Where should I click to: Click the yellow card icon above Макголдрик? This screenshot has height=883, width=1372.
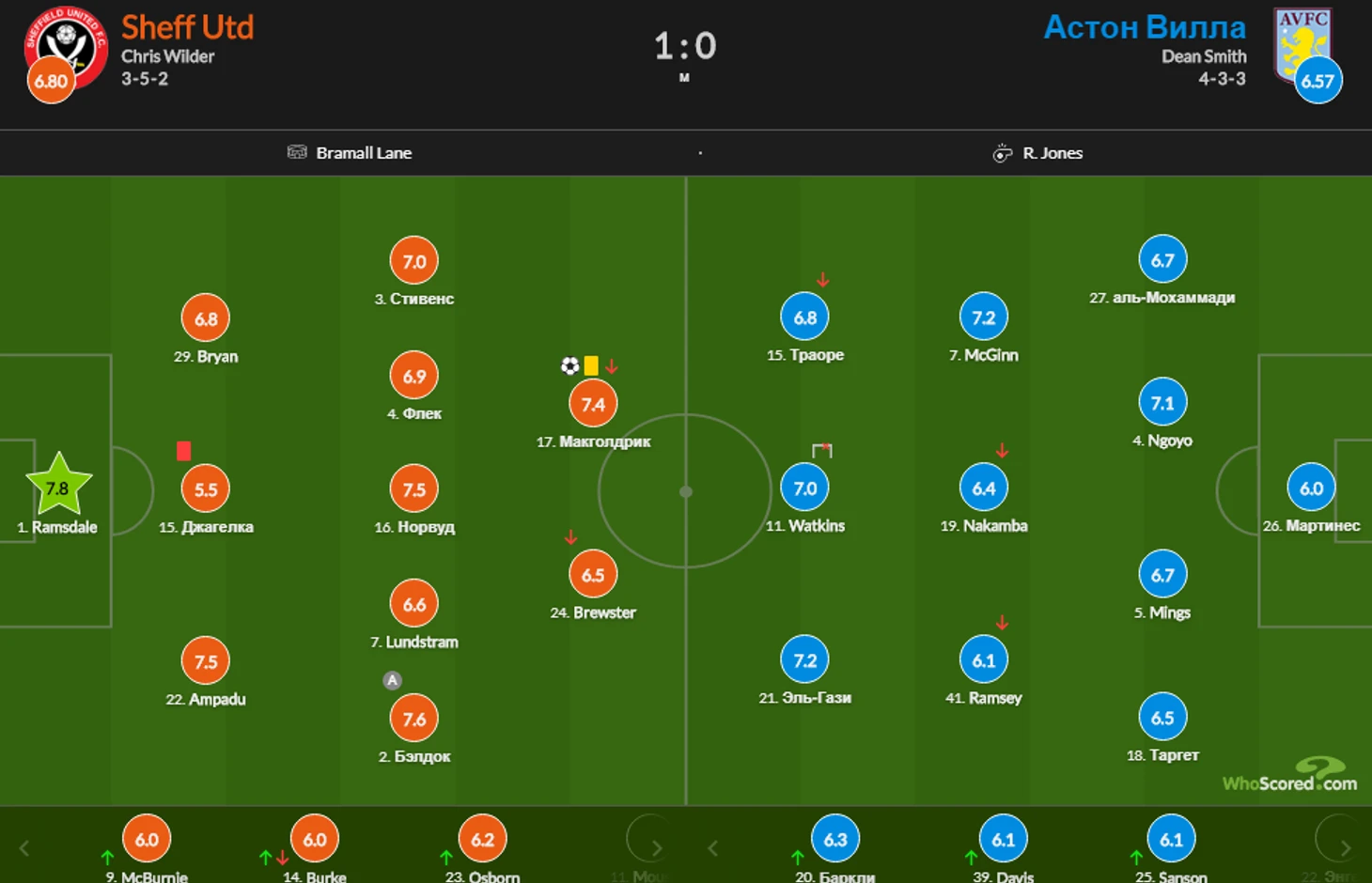590,365
